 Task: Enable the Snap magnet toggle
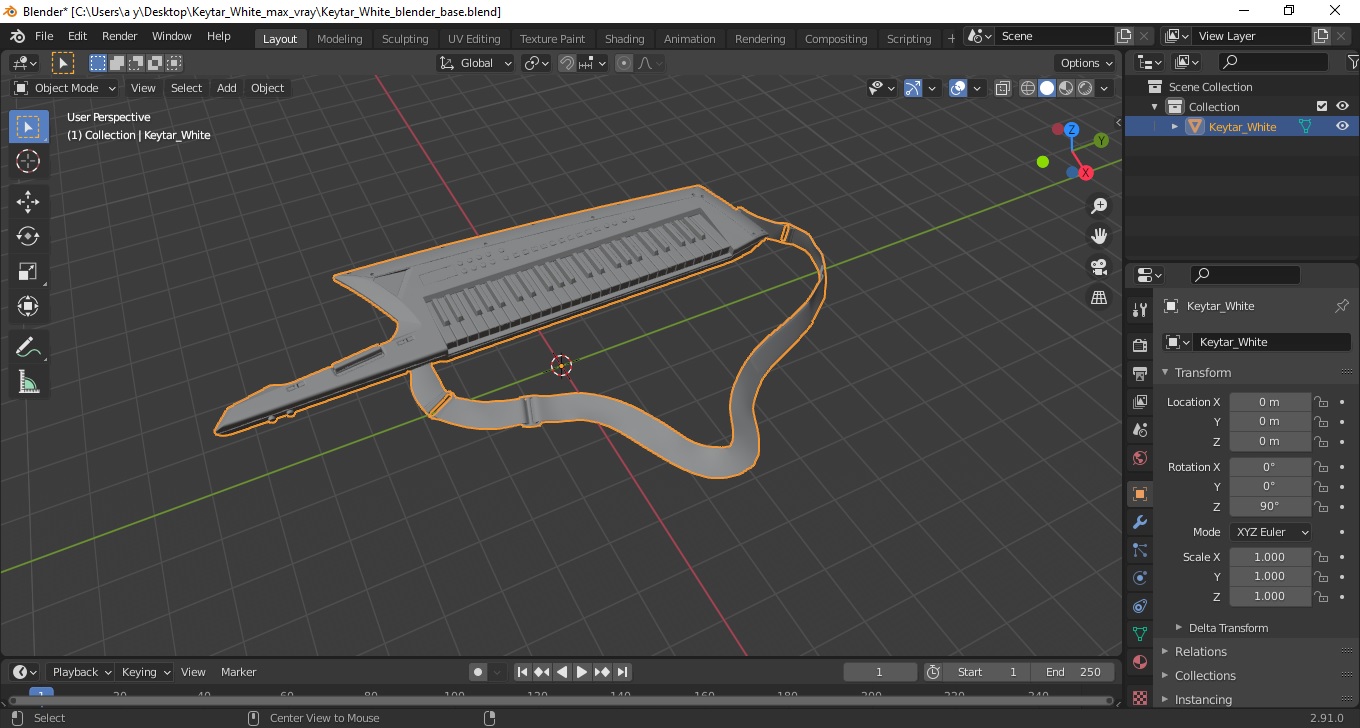(567, 63)
